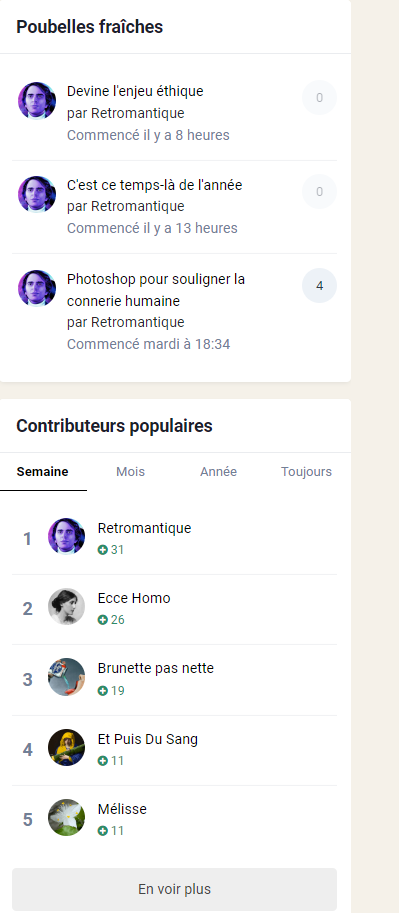The image size is (399, 913).
Task: Click avatar beside Photoshop pour souligner topic
Action: [x=37, y=288]
